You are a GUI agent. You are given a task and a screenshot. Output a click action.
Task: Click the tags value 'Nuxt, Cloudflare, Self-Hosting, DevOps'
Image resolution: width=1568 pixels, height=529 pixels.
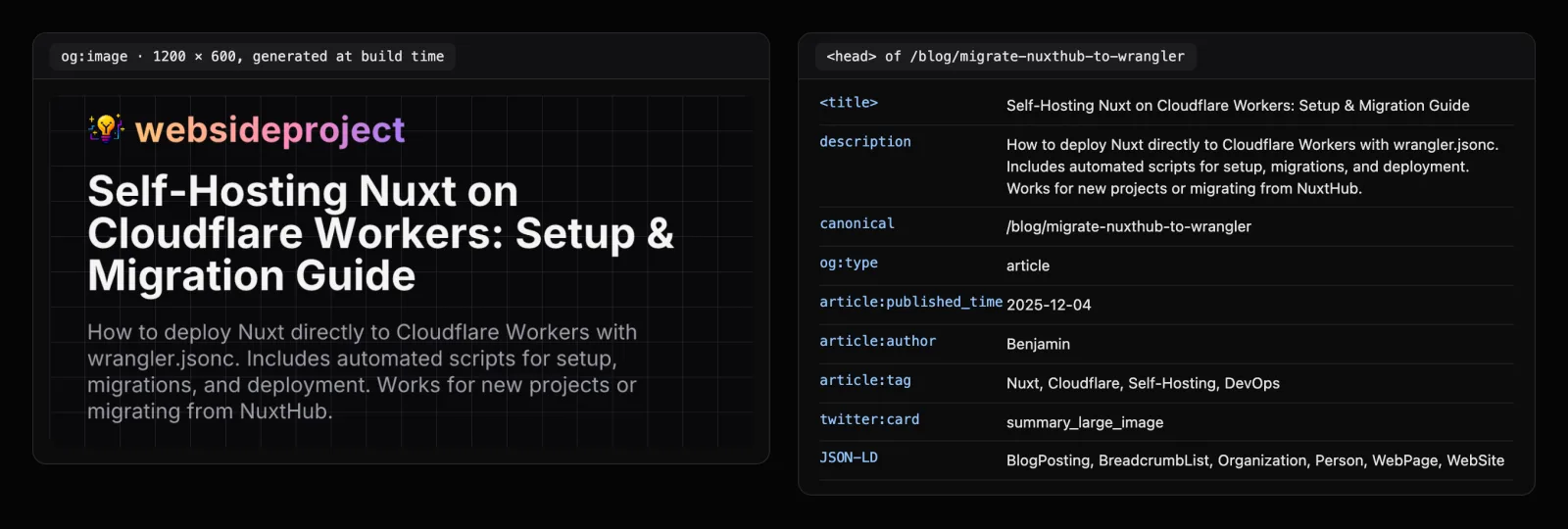1143,384
